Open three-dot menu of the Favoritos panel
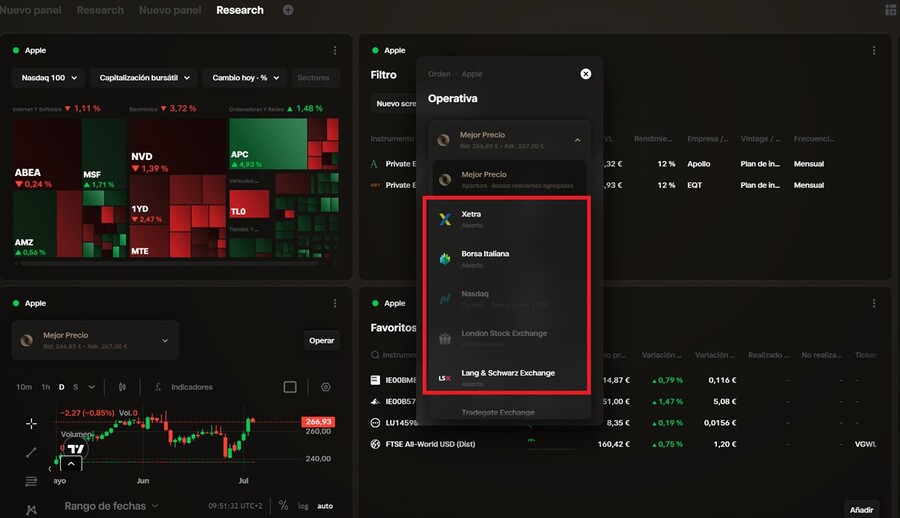Screen dimensions: 900x518 [x=874, y=303]
